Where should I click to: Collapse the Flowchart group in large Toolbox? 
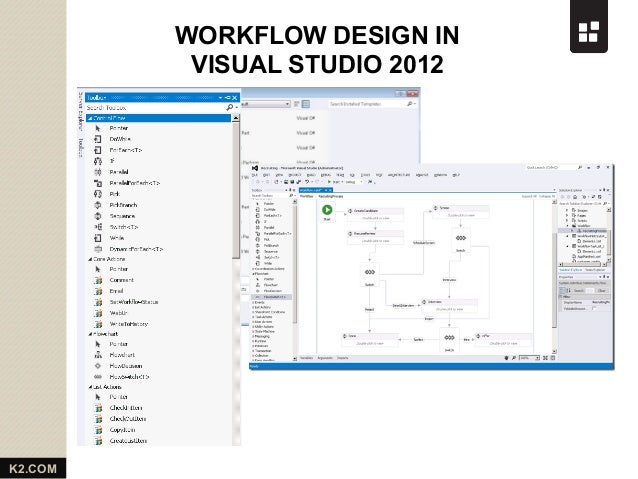coord(90,334)
